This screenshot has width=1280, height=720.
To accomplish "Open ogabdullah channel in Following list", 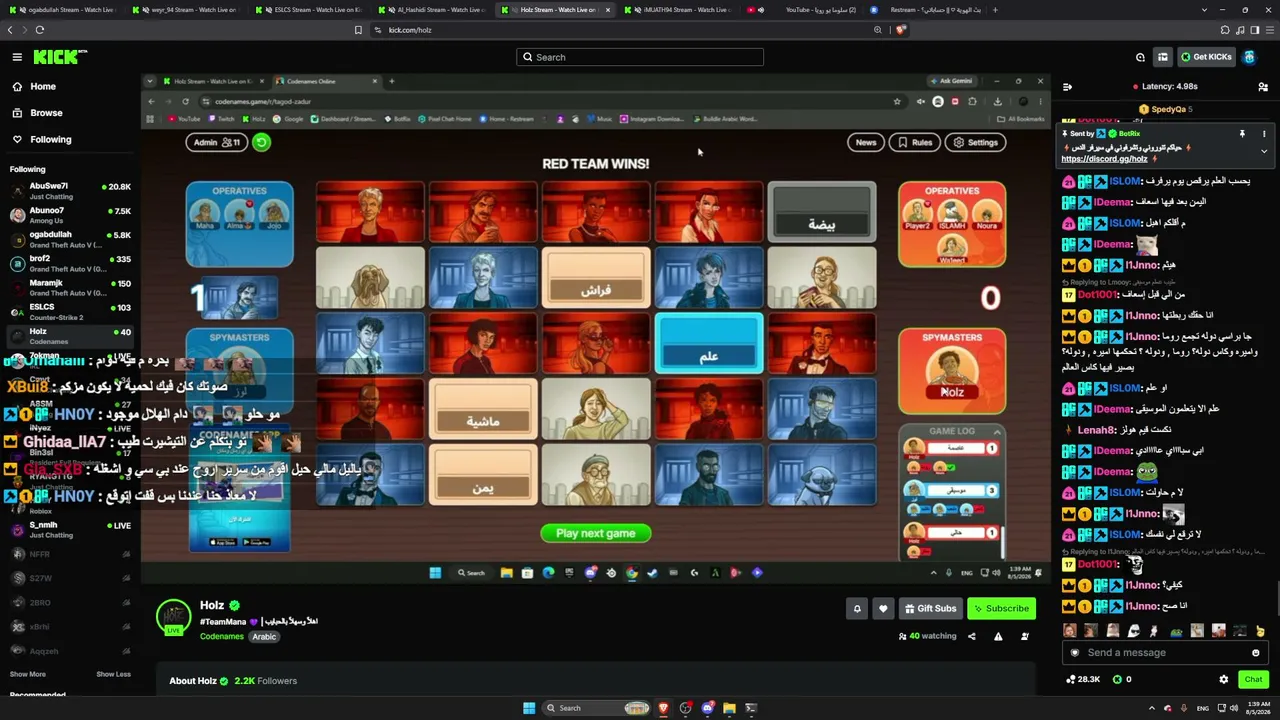I will tap(70, 239).
